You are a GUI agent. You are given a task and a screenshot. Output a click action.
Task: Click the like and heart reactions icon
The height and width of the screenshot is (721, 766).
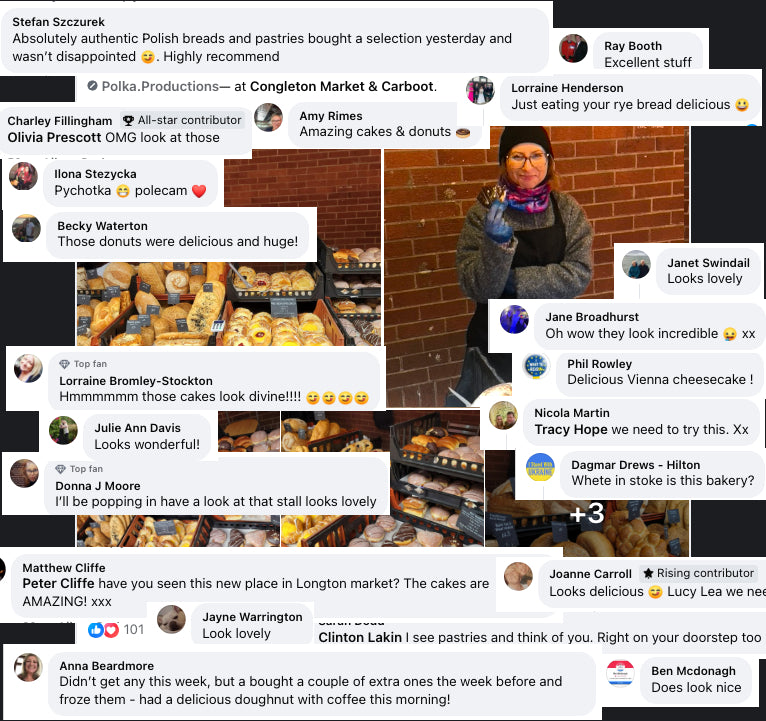point(103,630)
